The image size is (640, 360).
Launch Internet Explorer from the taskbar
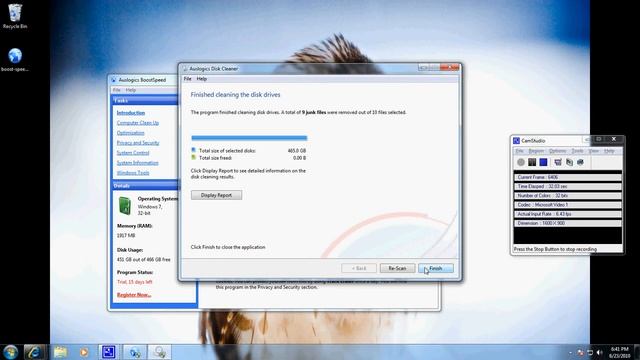(x=34, y=352)
